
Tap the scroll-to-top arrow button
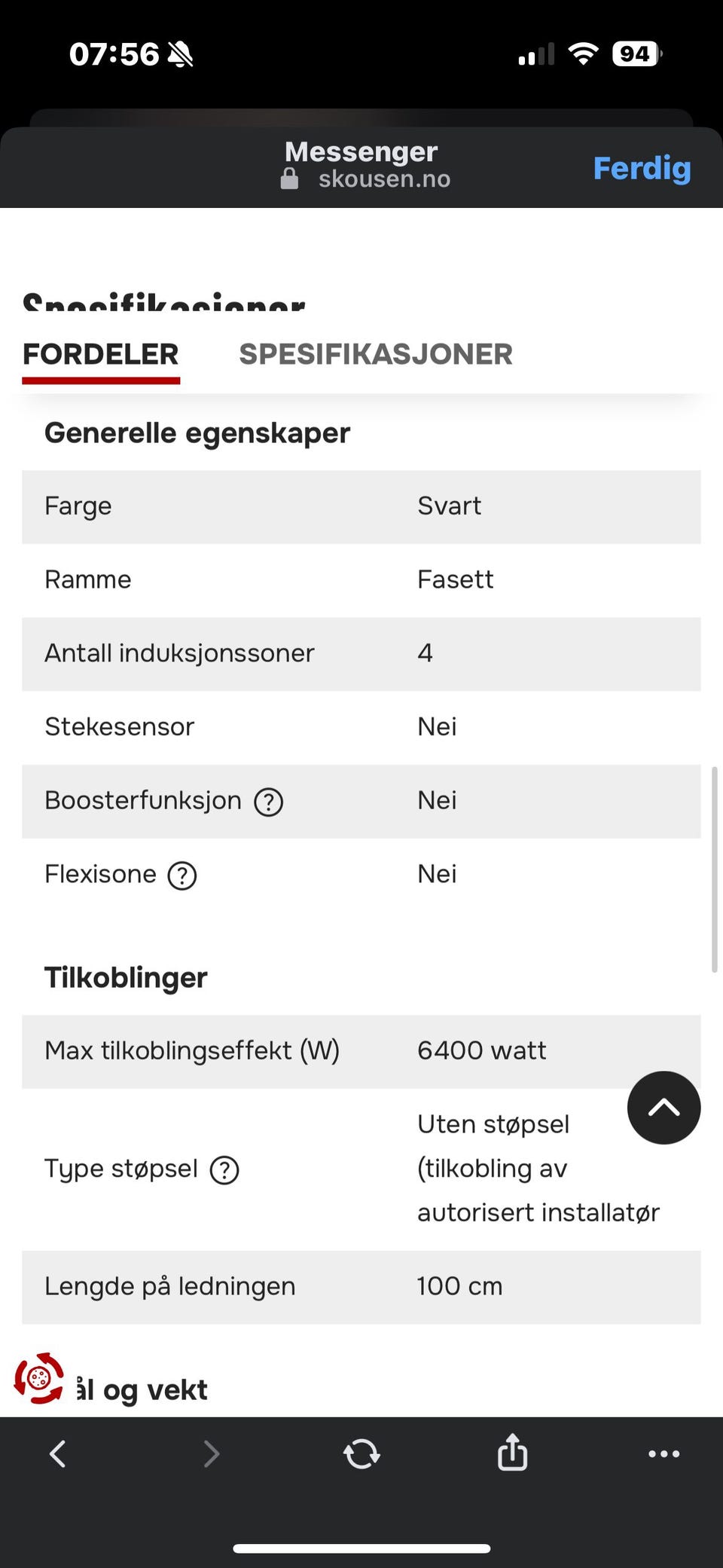pos(664,1108)
